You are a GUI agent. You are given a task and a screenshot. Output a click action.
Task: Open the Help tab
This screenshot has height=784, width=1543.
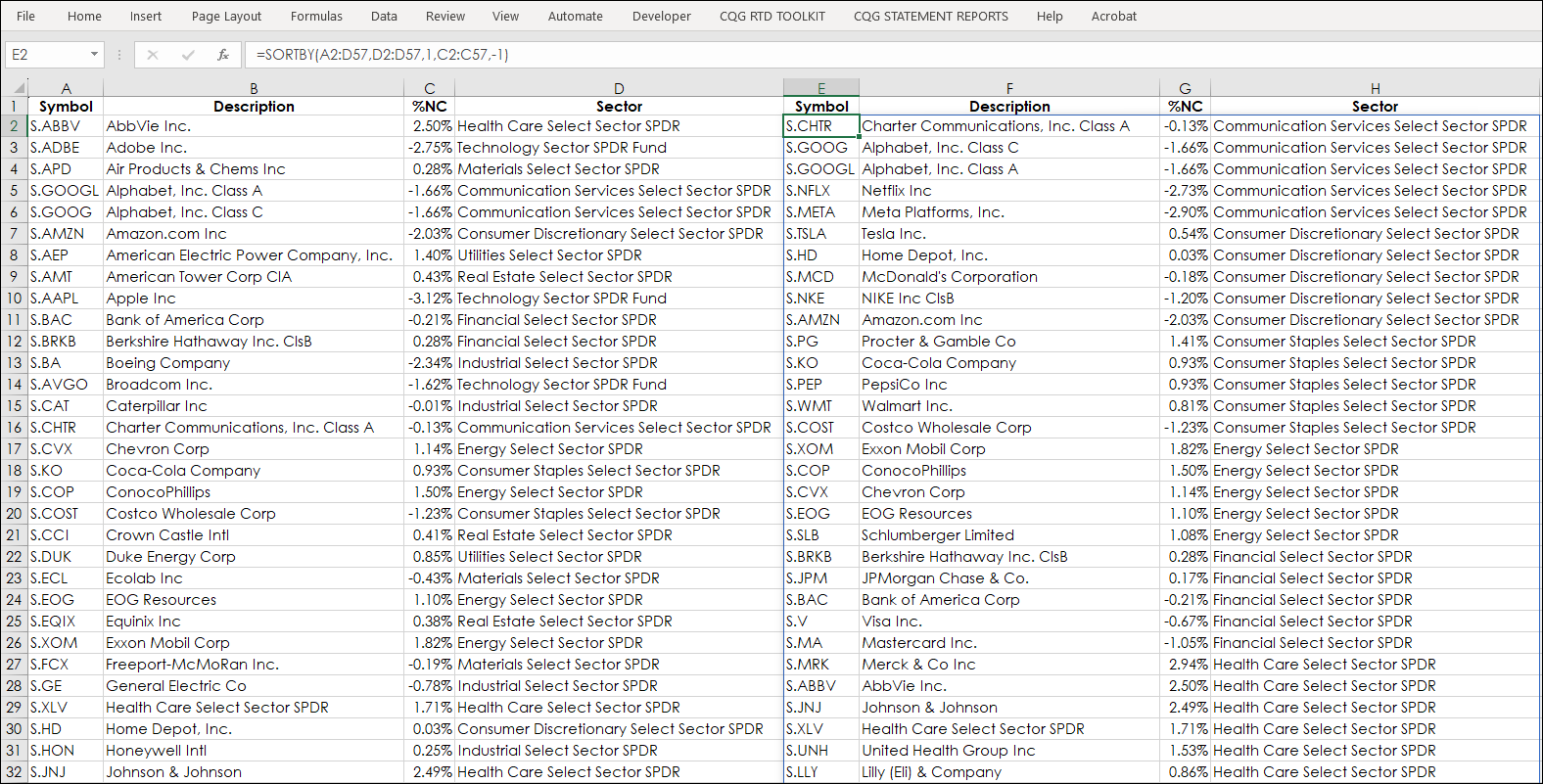[1050, 16]
